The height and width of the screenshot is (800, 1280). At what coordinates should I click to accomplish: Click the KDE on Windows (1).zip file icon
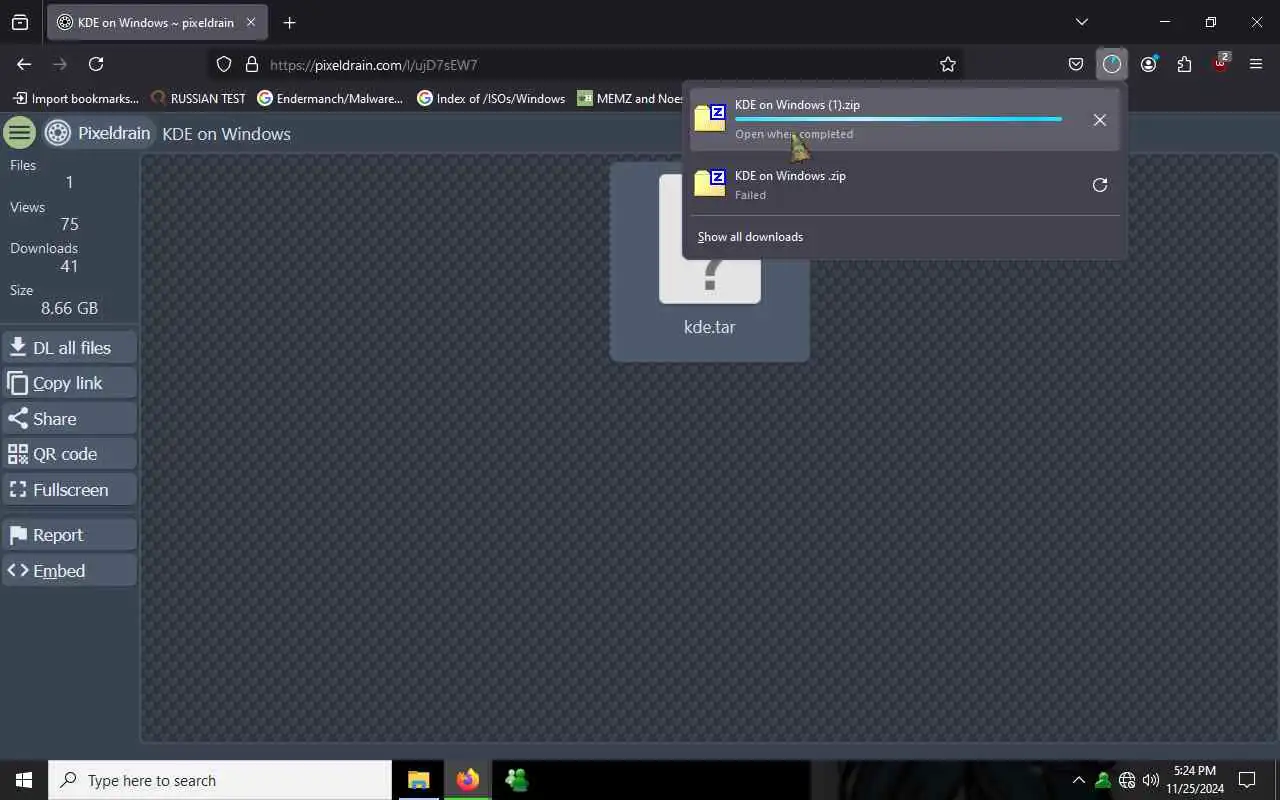(710, 118)
